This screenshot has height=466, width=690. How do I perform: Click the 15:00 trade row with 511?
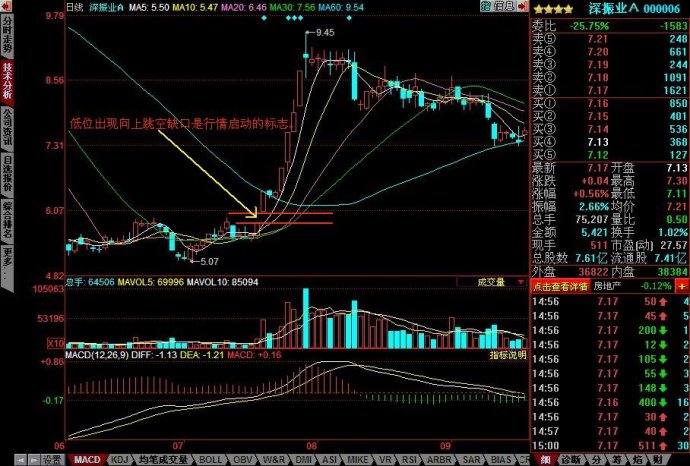610,445
